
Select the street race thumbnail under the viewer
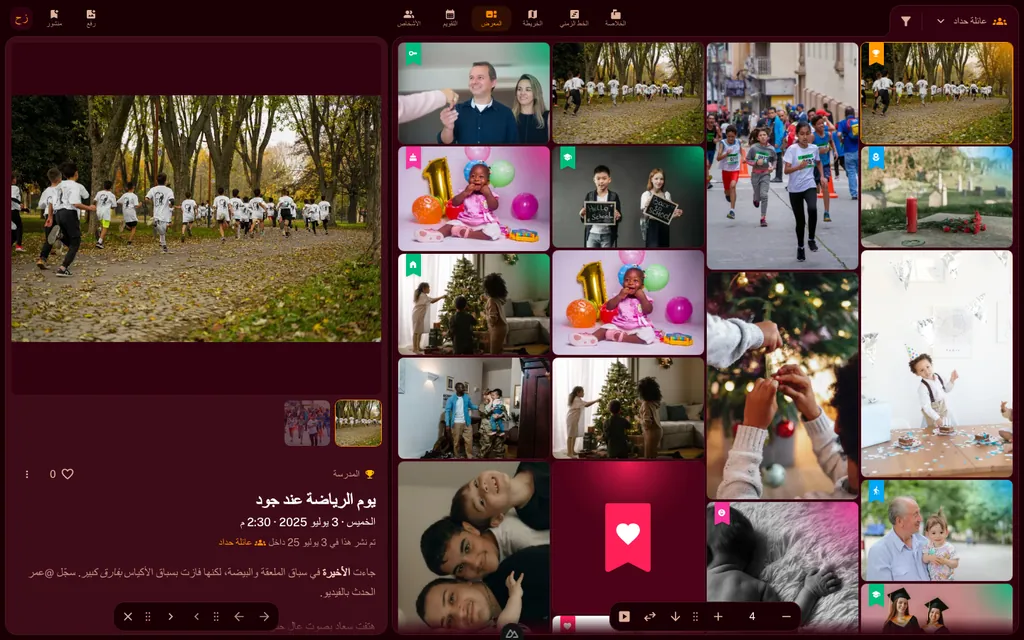(308, 423)
